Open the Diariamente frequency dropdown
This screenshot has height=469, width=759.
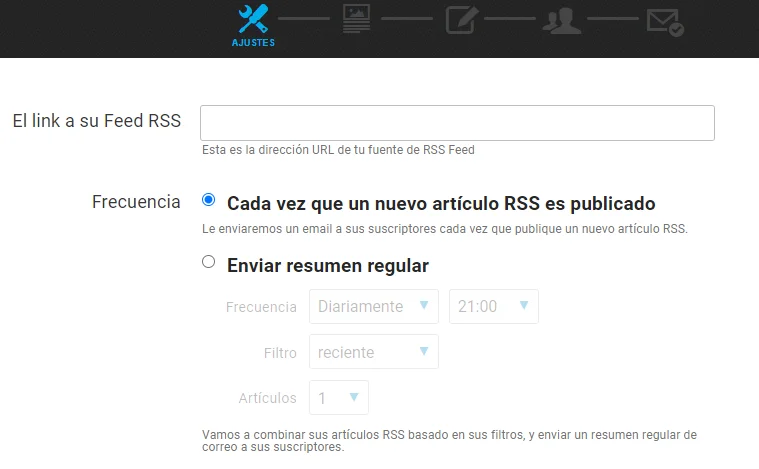click(x=374, y=306)
